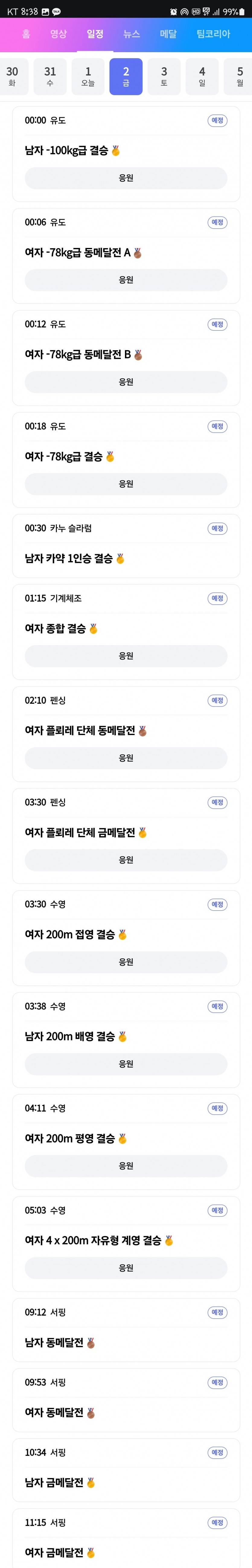
Task: Go to the 팀코리아 tab
Action: pos(213,34)
